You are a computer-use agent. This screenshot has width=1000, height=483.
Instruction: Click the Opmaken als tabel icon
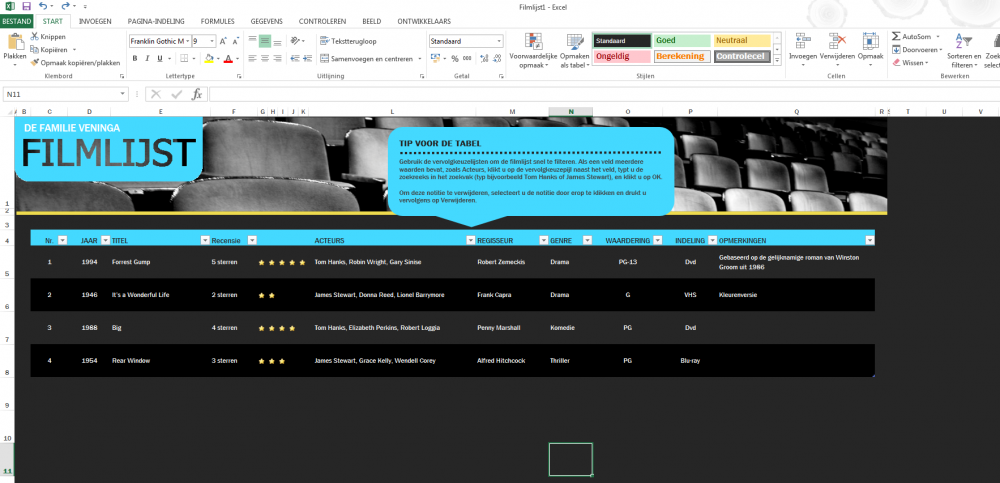click(575, 42)
